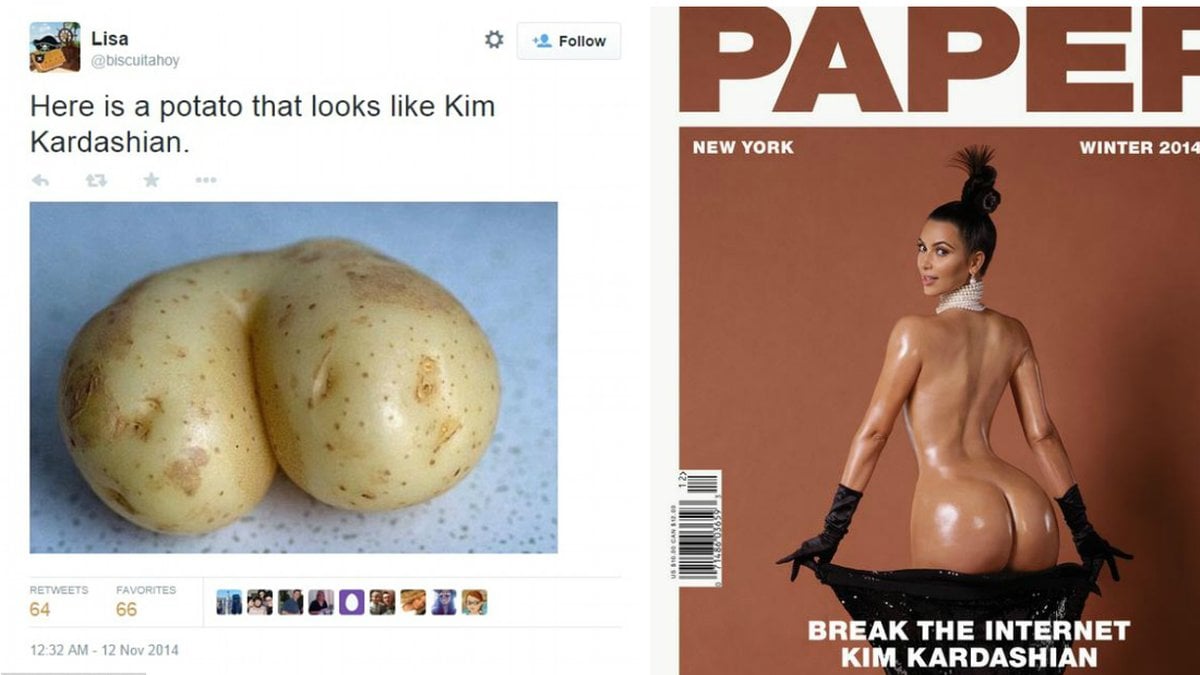Open the cartoon redhead avatar at row end
This screenshot has width=1200, height=675.
474,602
